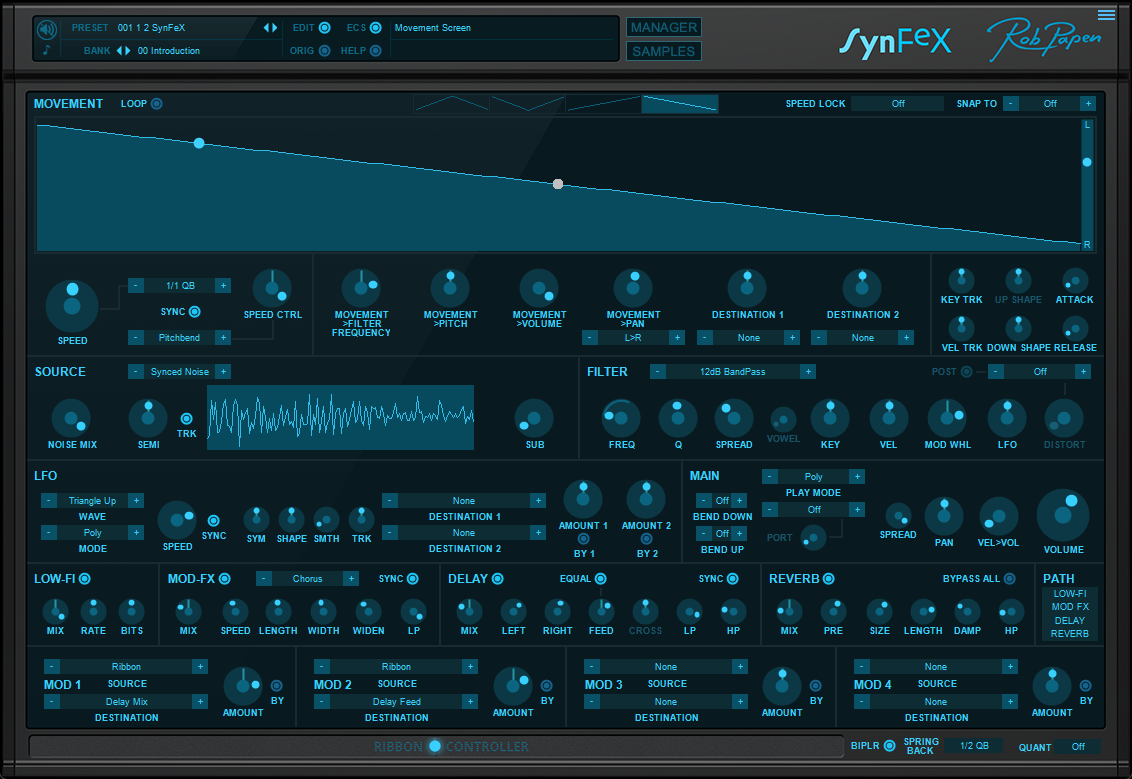Image resolution: width=1132 pixels, height=779 pixels.
Task: Open the SAMPLES tab
Action: [x=663, y=51]
